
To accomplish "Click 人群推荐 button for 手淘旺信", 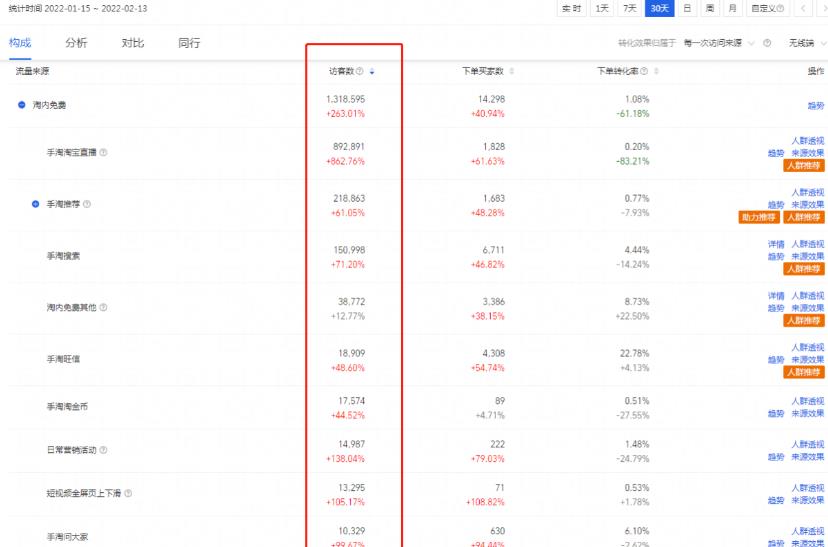I will click(804, 372).
